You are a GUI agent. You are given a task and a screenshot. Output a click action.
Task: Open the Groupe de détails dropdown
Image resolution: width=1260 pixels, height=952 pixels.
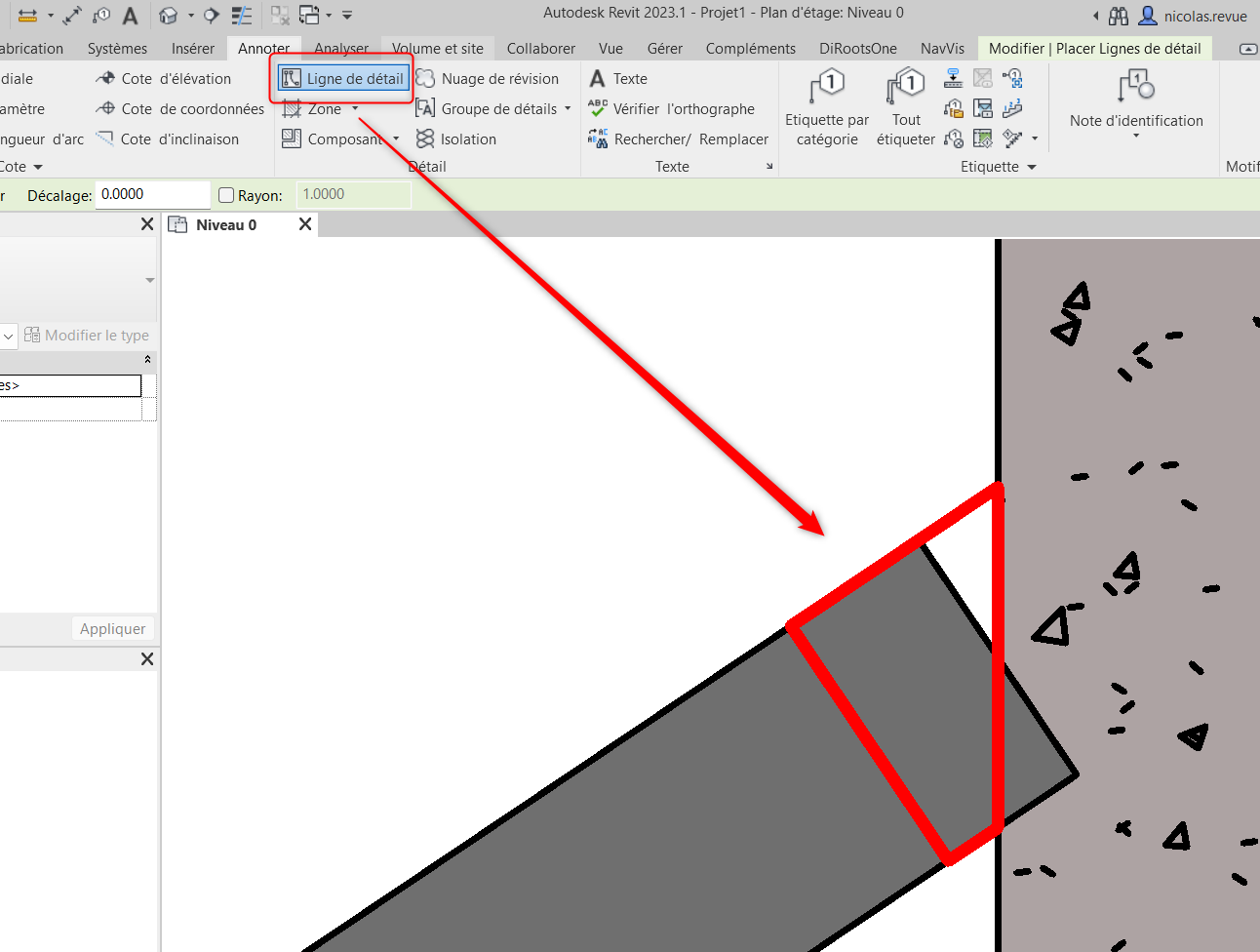point(568,109)
